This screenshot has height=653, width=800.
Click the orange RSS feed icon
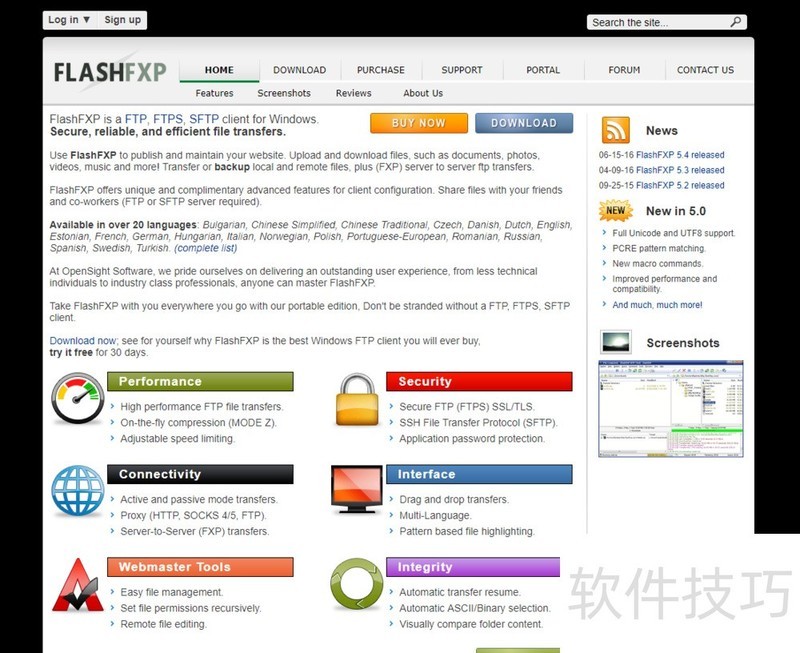[615, 130]
